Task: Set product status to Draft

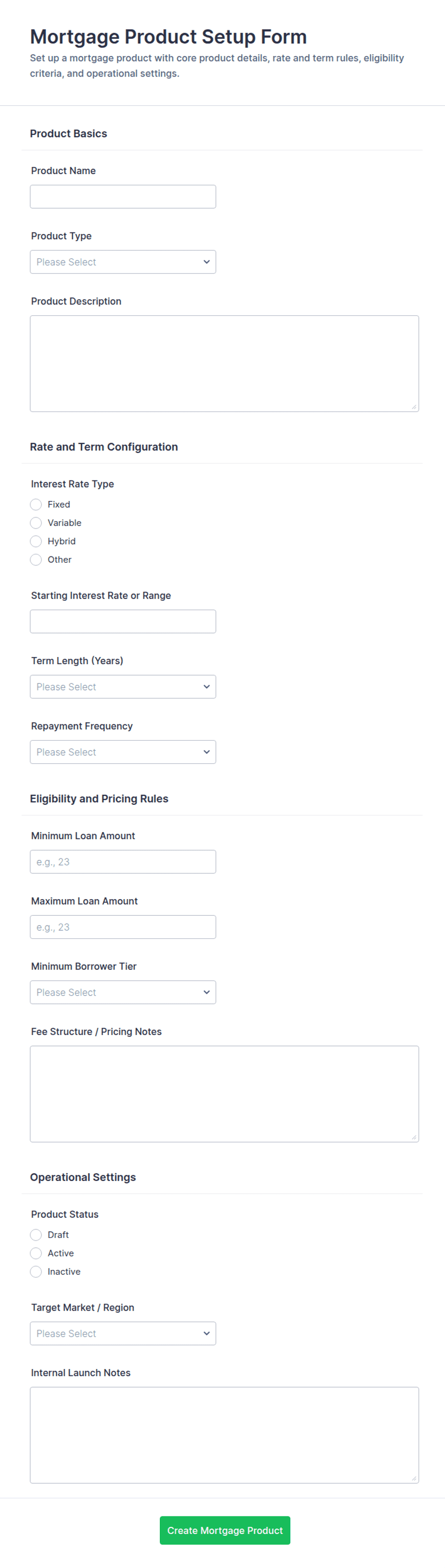Action: point(36,1234)
